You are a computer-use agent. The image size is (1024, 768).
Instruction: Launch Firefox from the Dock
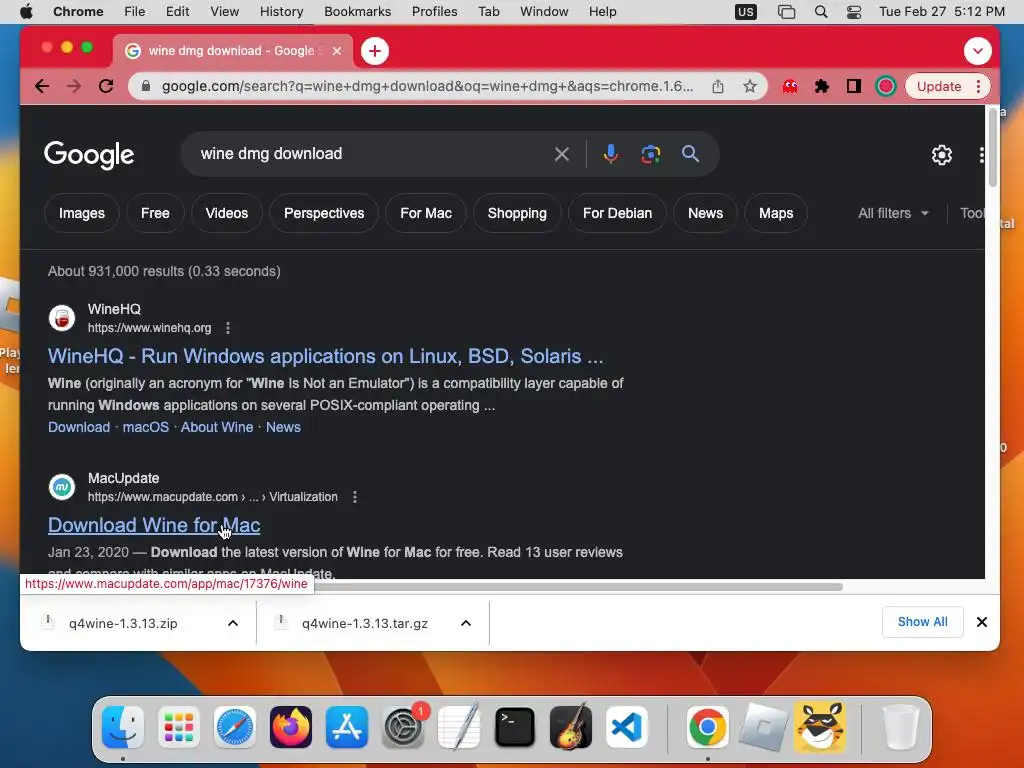(291, 727)
